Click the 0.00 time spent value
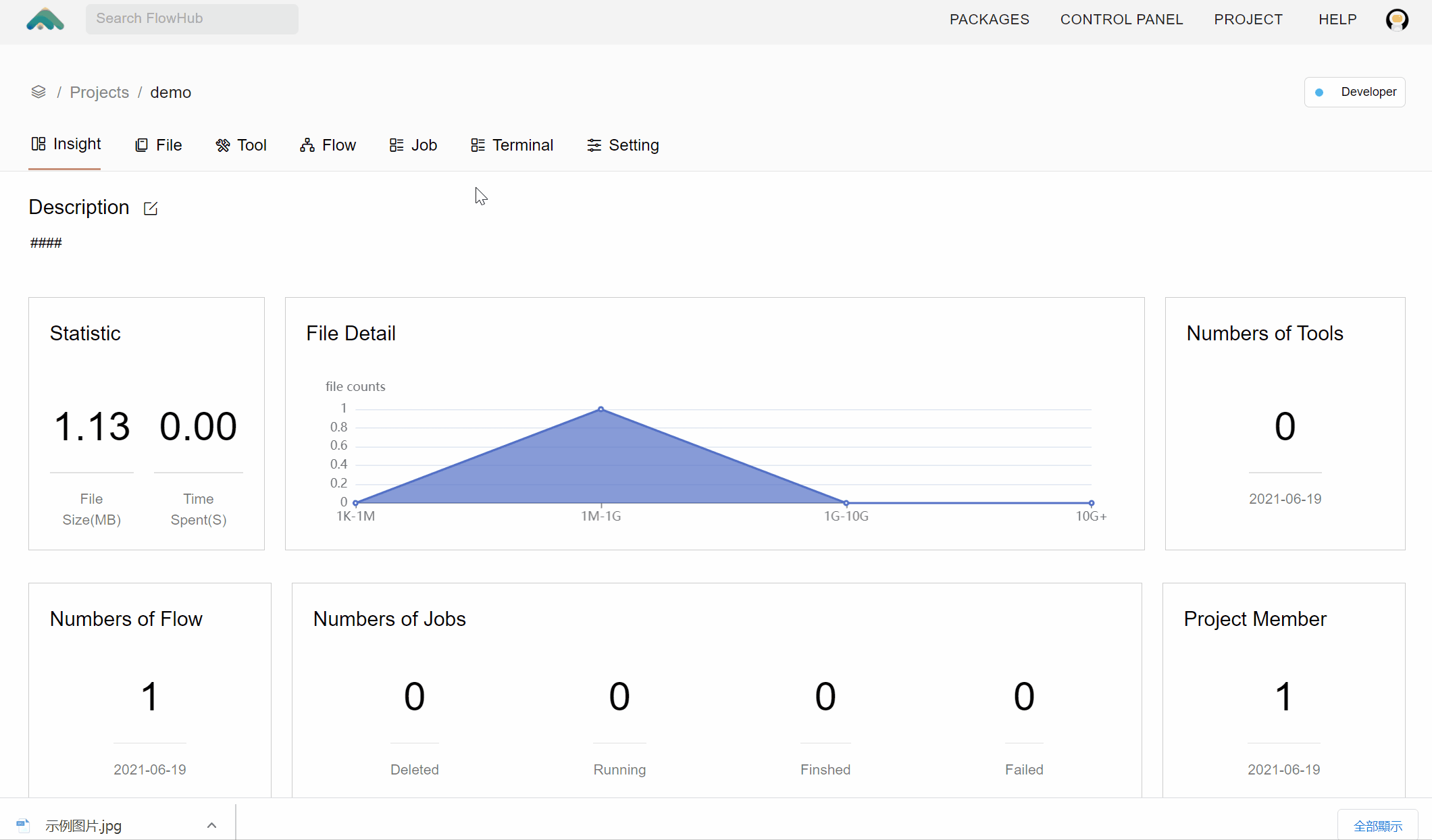 tap(198, 427)
